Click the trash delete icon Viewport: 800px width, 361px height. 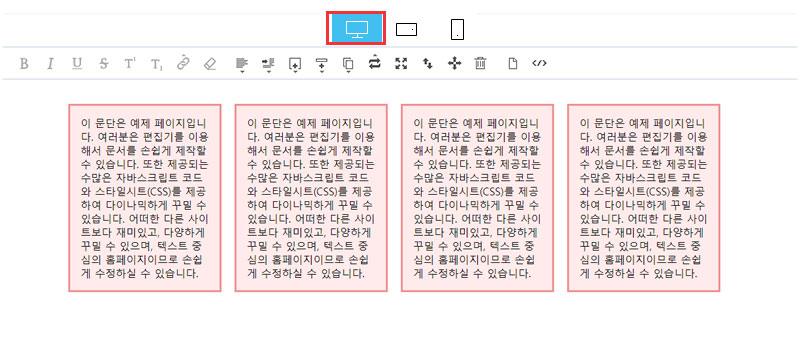click(x=480, y=63)
